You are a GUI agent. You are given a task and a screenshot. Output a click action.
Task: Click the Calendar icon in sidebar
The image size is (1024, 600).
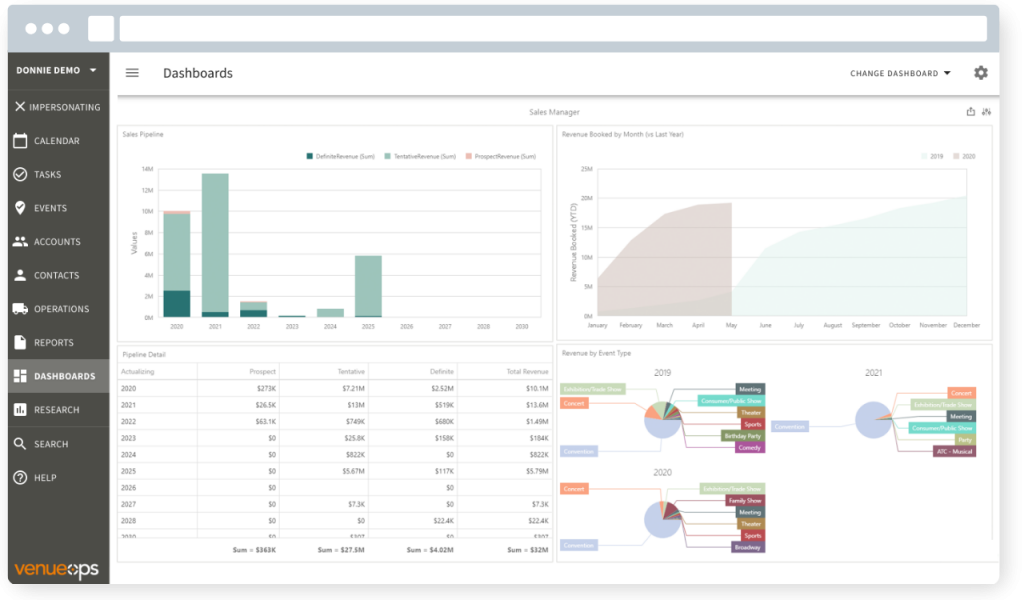click(x=20, y=141)
